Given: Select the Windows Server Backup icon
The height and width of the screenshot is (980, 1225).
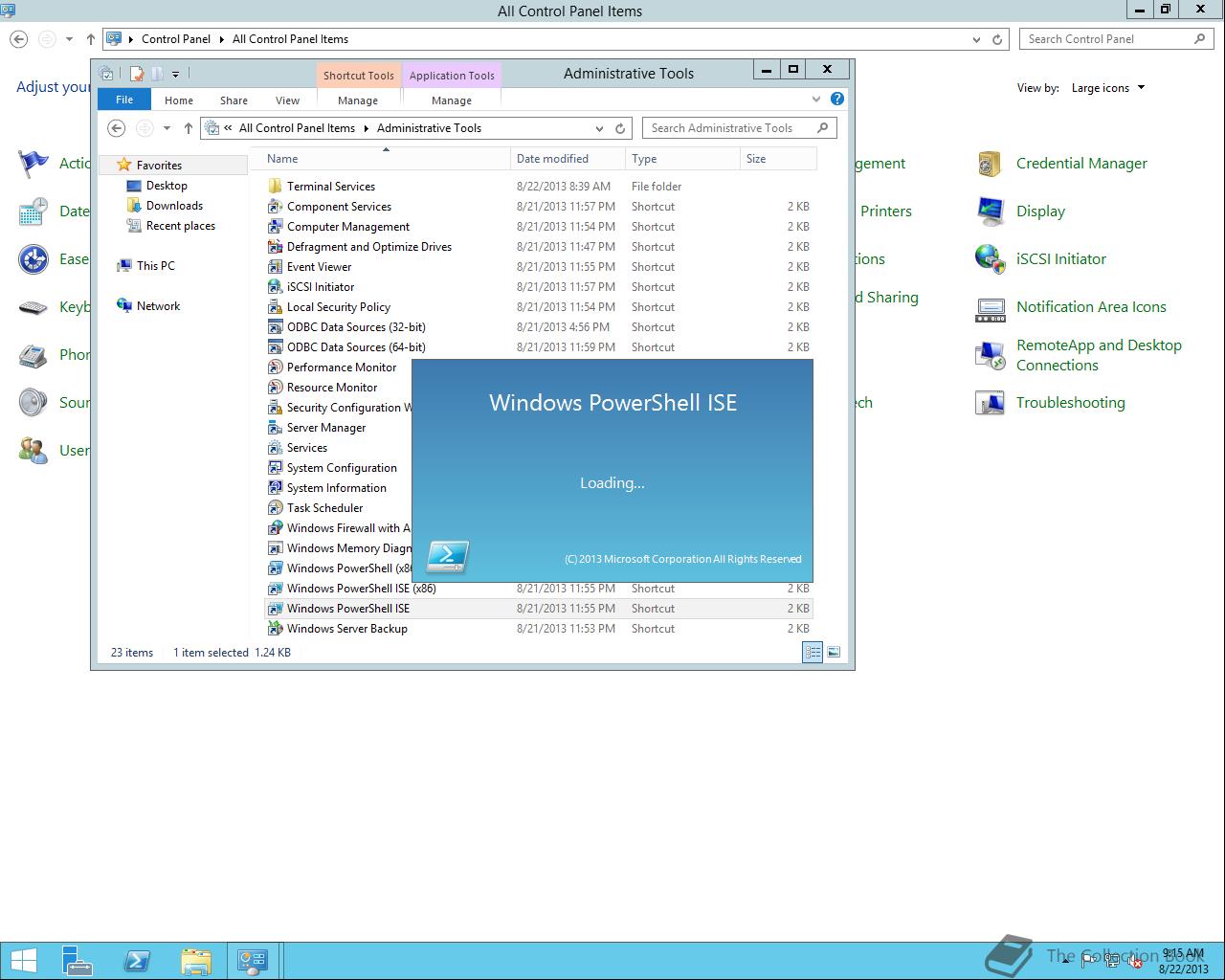Looking at the screenshot, I should tap(275, 629).
